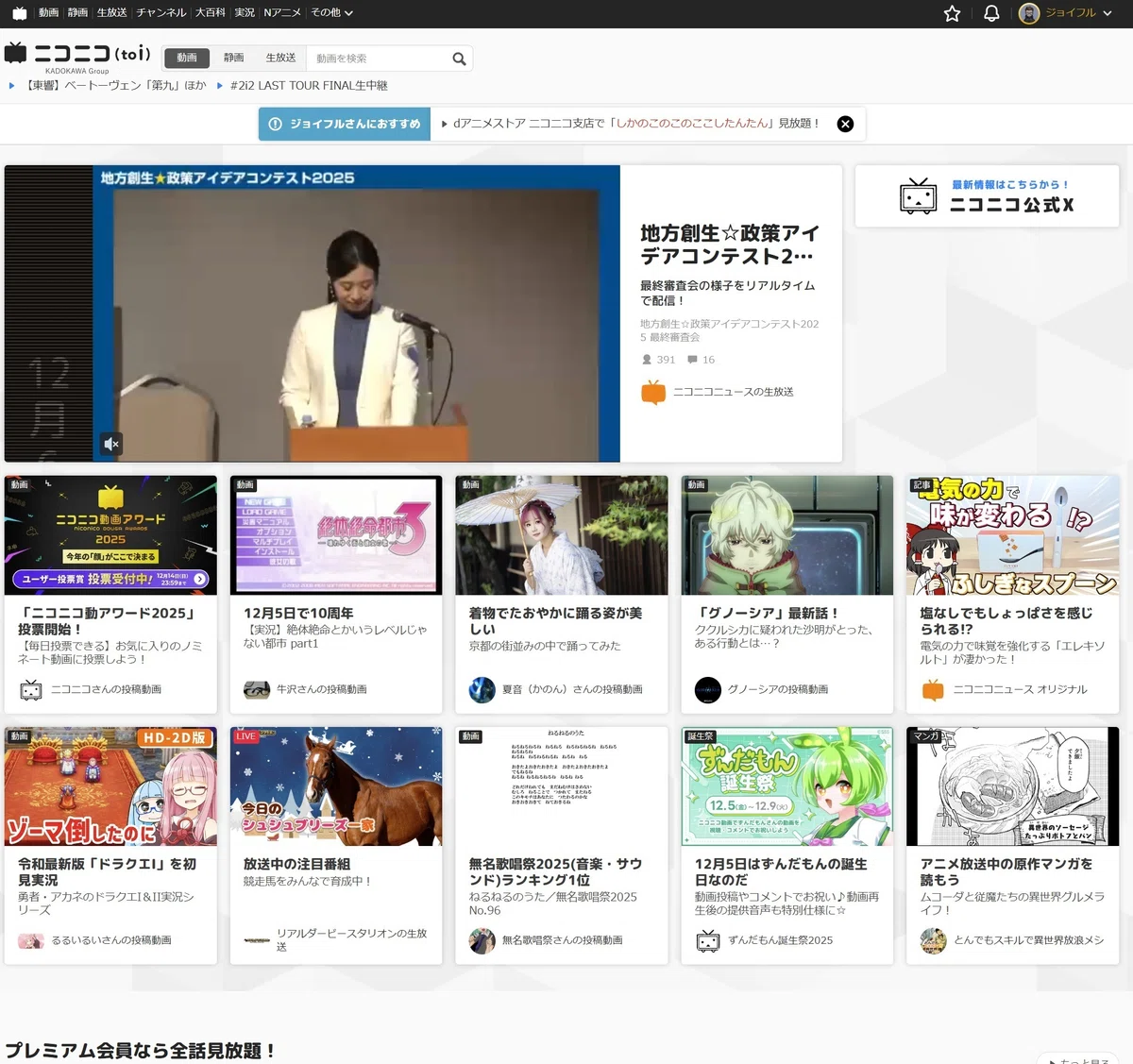This screenshot has width=1133, height=1064.
Task: Open ドラクエ HD-2D版 video thumbnail
Action: (110, 786)
